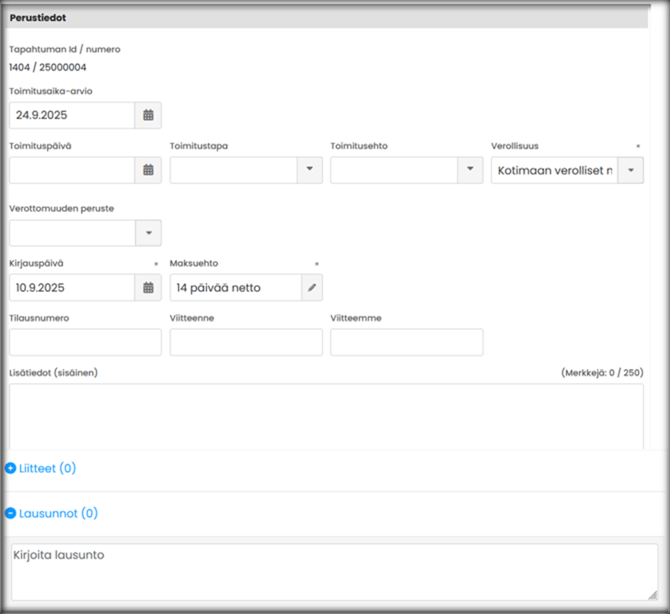Click the Tilausnumero text field
Image resolution: width=670 pixels, height=614 pixels.
[85, 343]
